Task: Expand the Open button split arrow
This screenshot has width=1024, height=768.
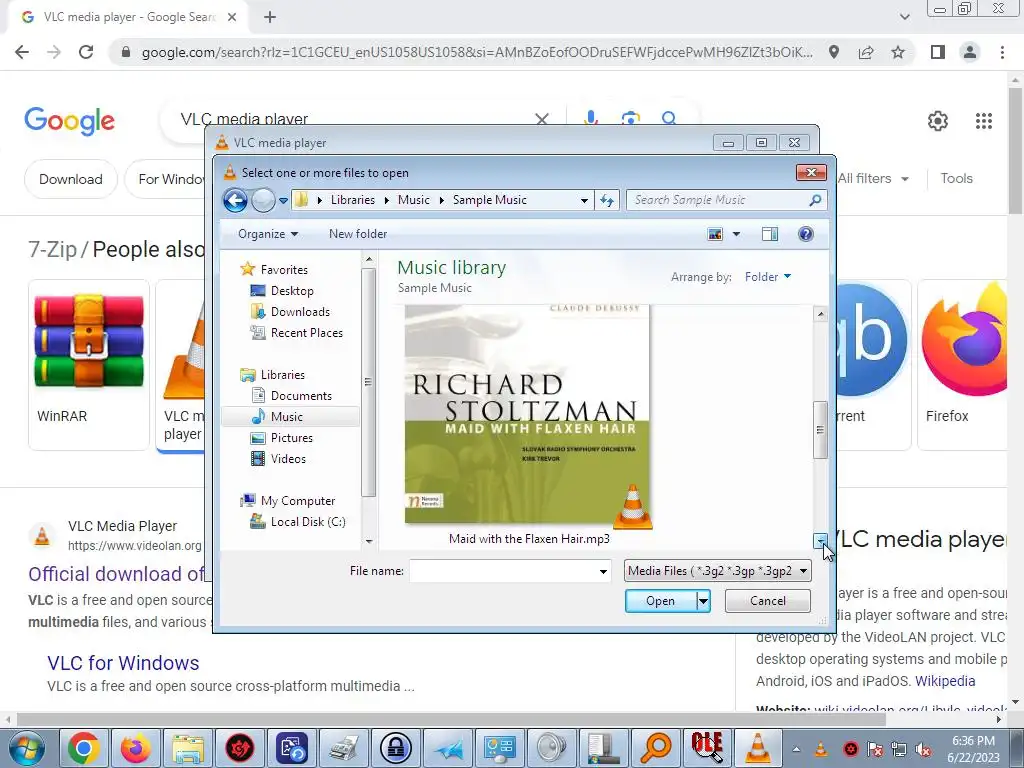Action: (703, 601)
